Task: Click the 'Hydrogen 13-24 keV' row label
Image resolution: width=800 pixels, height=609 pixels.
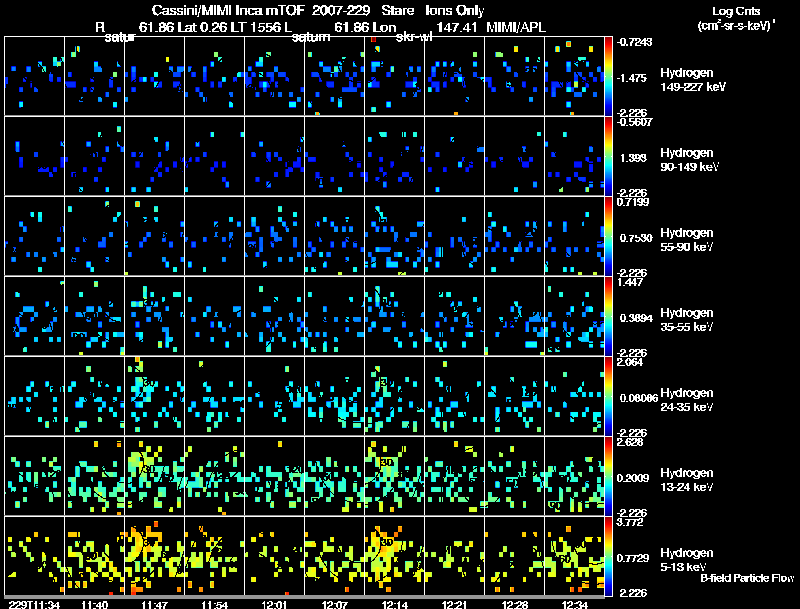Action: pyautogui.click(x=687, y=480)
